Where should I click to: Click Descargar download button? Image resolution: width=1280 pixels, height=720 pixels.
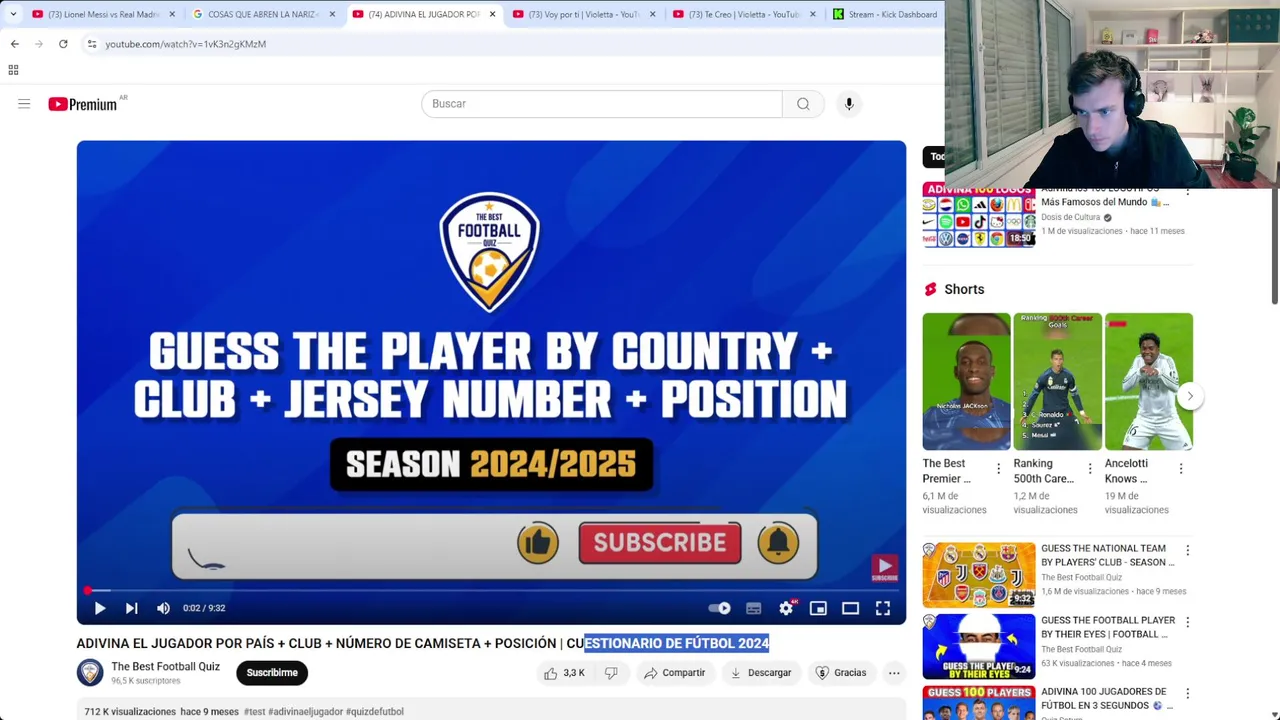pos(761,673)
